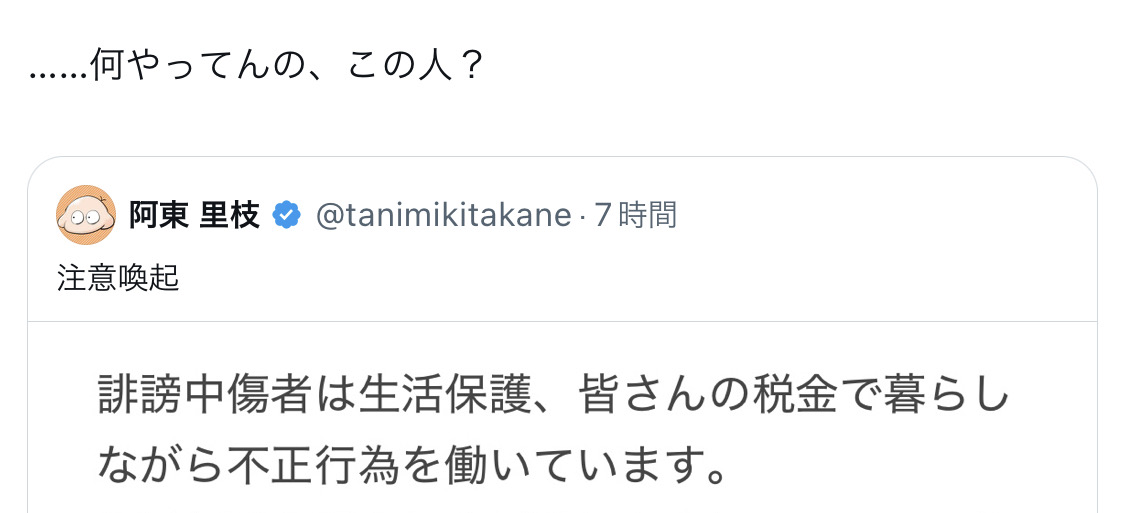Open the 阿東 里枝 profile name
Image resolution: width=1125 pixels, height=513 pixels.
[194, 215]
